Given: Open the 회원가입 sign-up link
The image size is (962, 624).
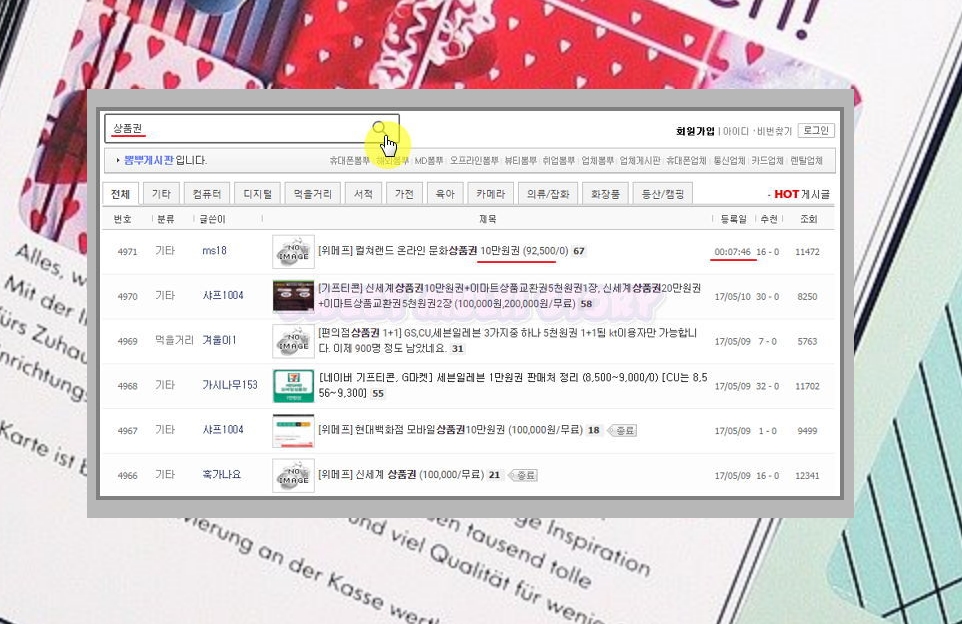Looking at the screenshot, I should [695, 131].
